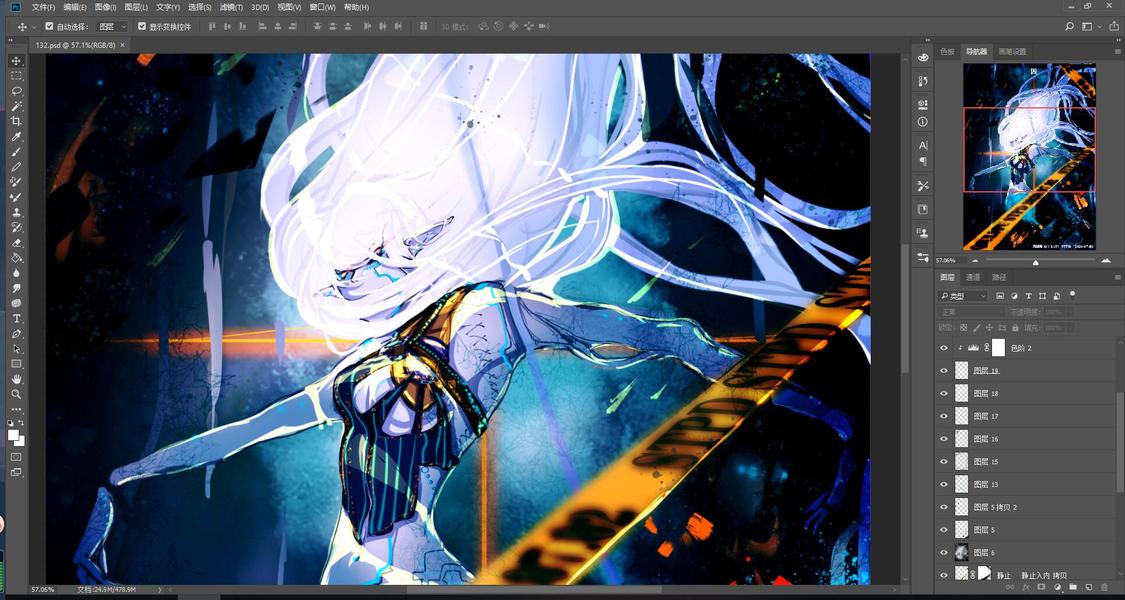The image size is (1125, 600).
Task: Create new group folder icon
Action: [1073, 587]
